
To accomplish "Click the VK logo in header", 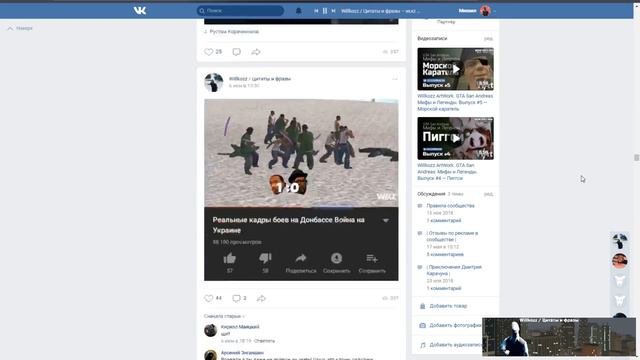I will tap(140, 11).
